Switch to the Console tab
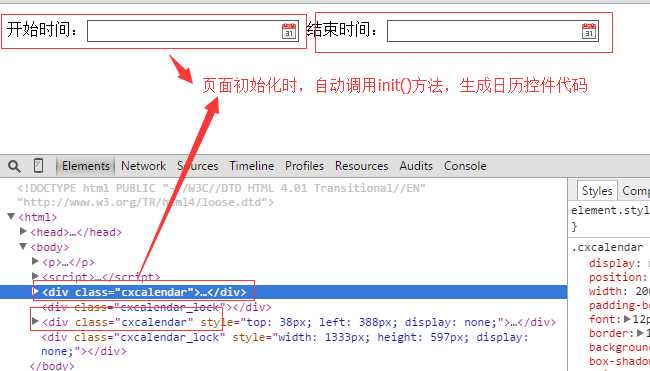Screen dimensions: 650x371 [x=465, y=166]
